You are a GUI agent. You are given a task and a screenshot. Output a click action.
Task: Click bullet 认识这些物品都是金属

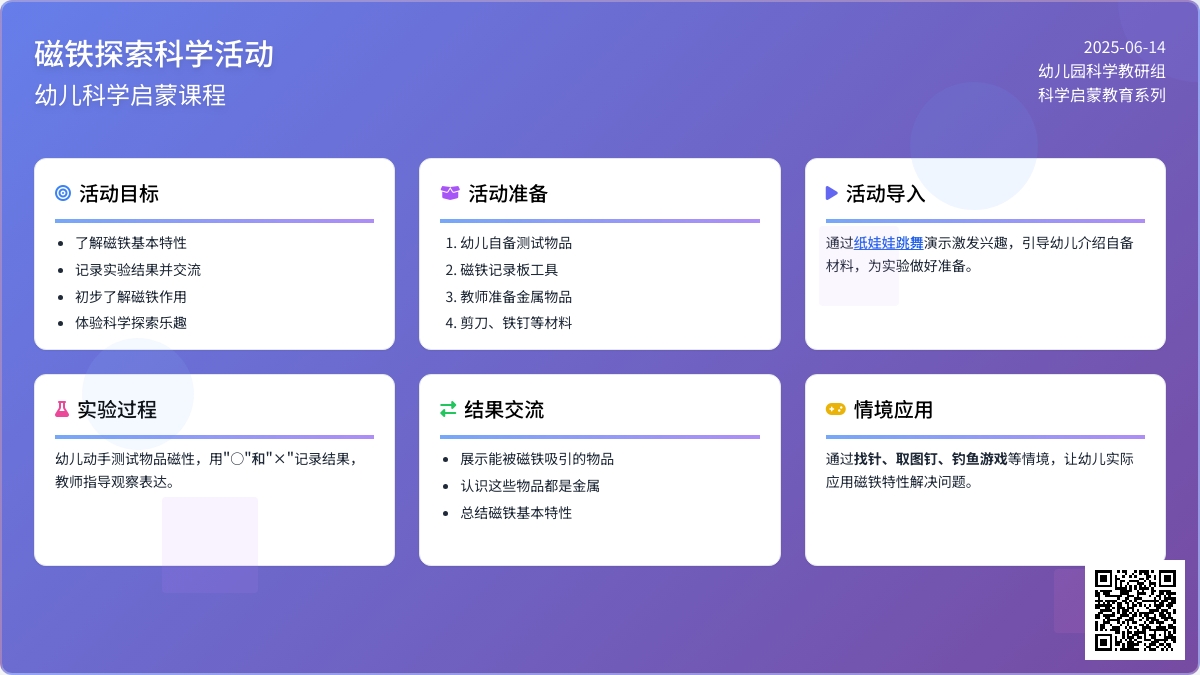[x=530, y=486]
